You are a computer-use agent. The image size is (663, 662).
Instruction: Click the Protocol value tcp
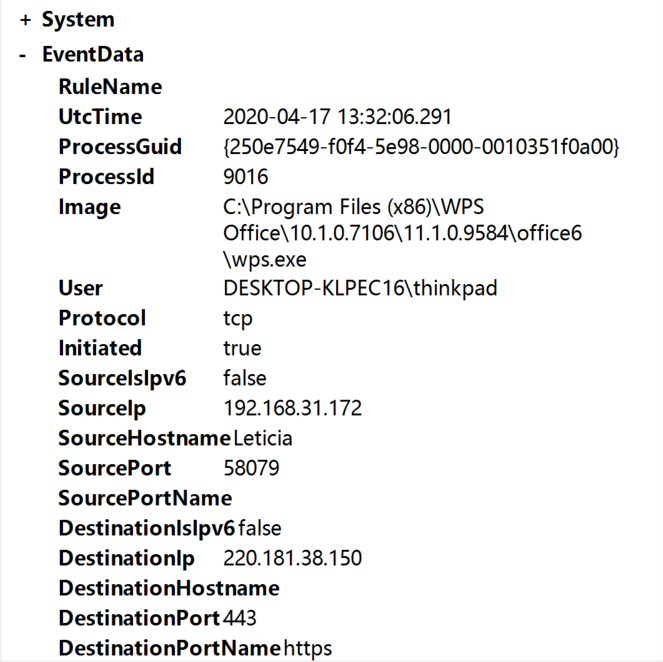coord(238,319)
